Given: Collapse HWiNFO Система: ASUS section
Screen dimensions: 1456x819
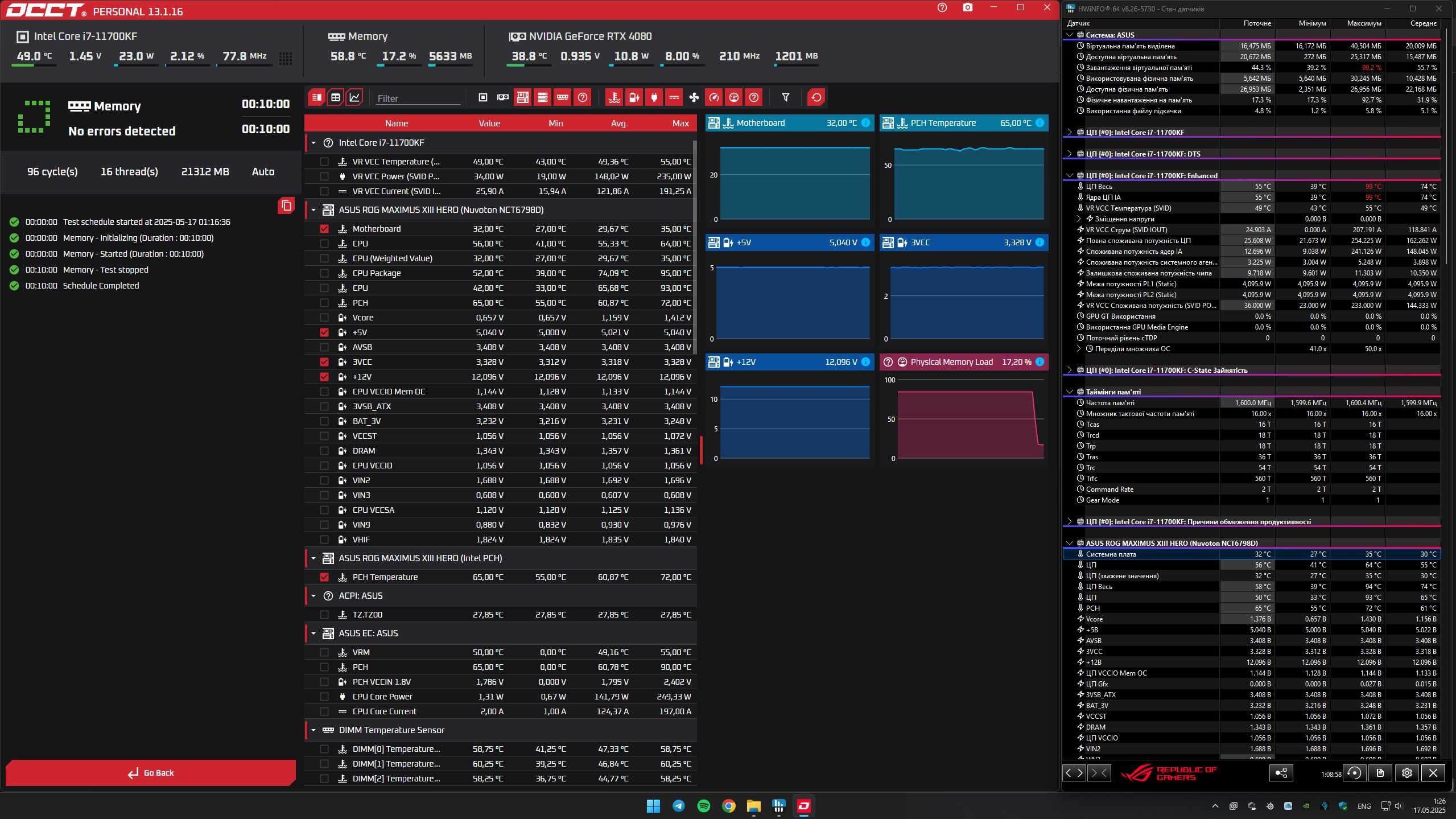Looking at the screenshot, I should (1069, 35).
